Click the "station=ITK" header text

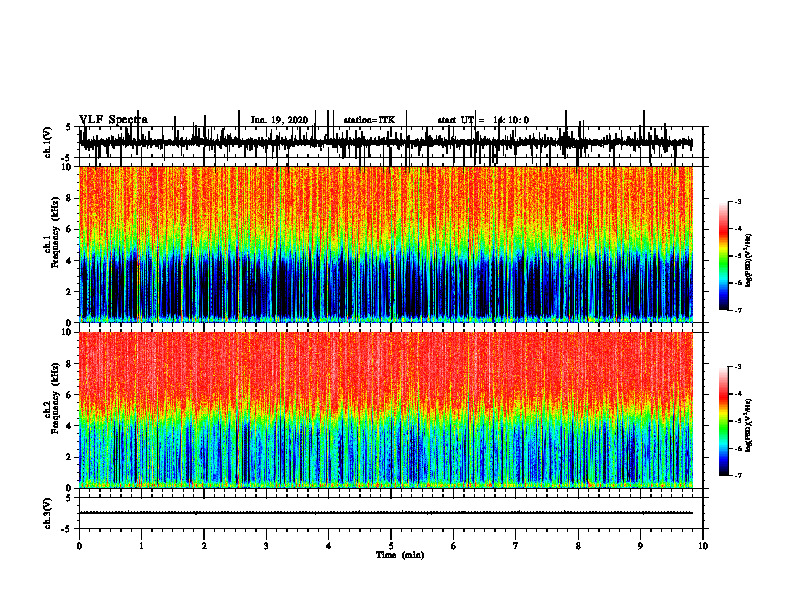click(x=369, y=120)
